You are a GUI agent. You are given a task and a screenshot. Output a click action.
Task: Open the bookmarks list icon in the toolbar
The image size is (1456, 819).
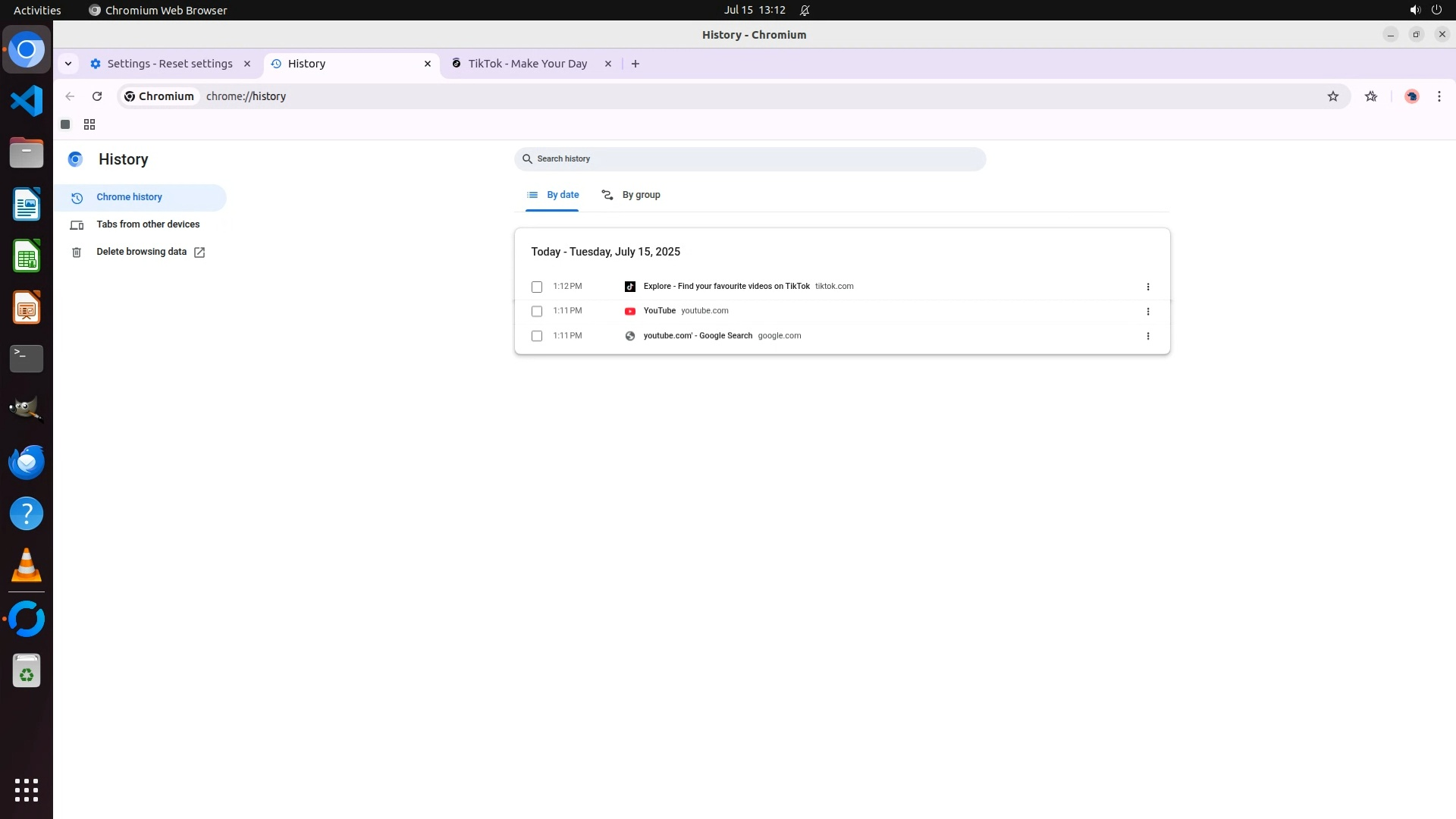tap(1370, 96)
